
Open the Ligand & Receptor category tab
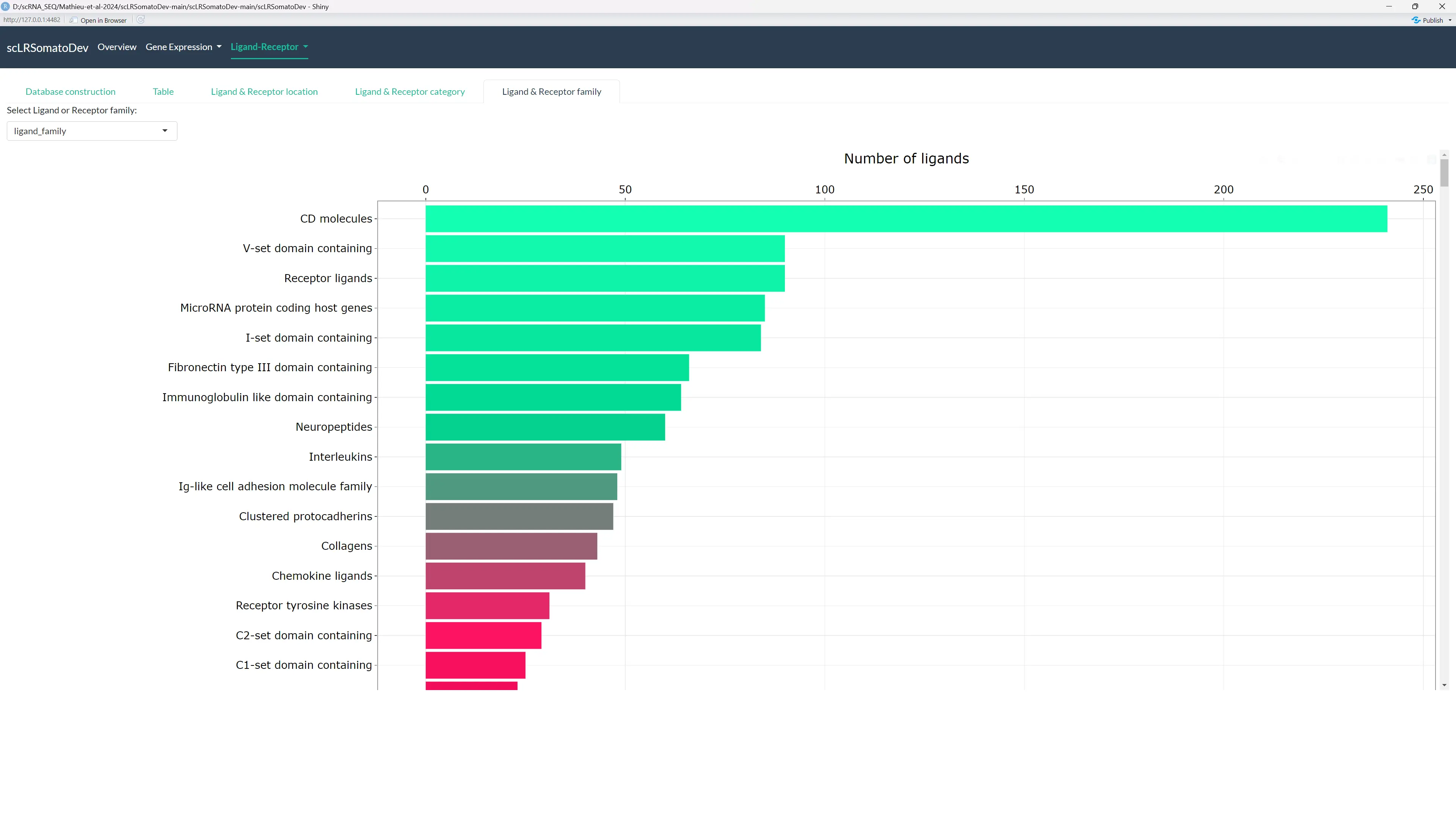click(410, 91)
